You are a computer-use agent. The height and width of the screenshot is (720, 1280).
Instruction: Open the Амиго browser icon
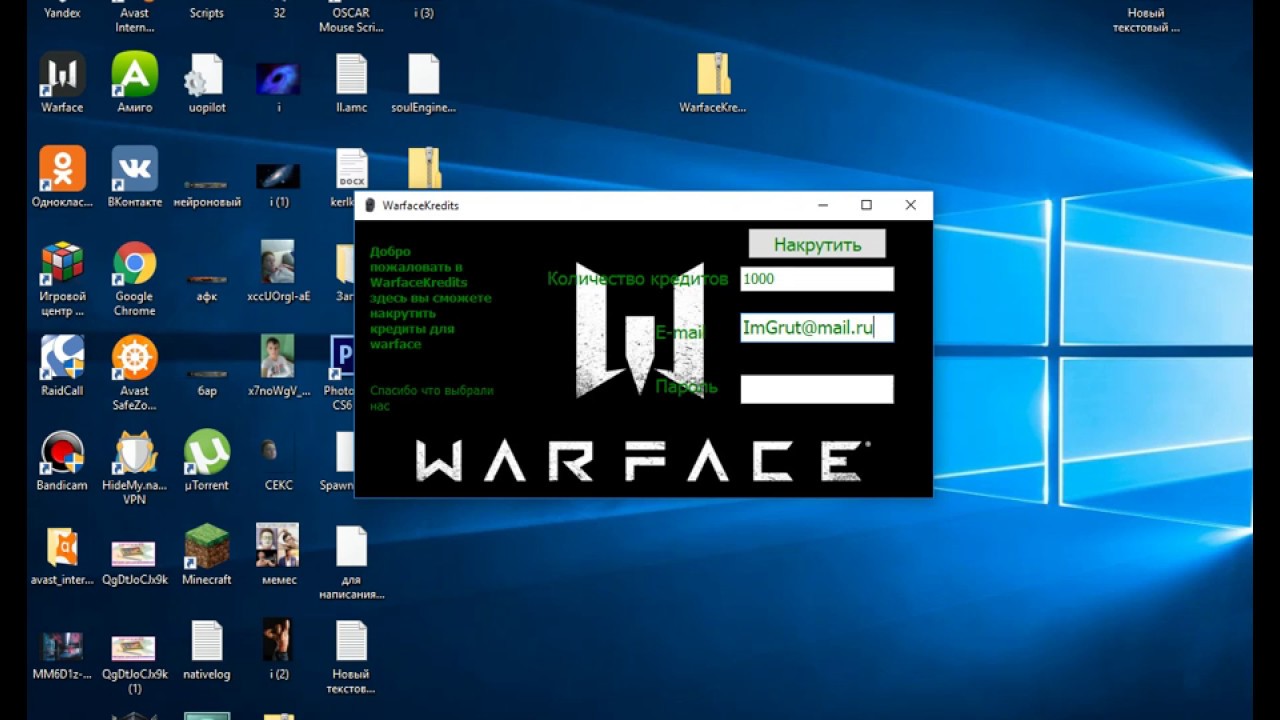click(x=134, y=84)
